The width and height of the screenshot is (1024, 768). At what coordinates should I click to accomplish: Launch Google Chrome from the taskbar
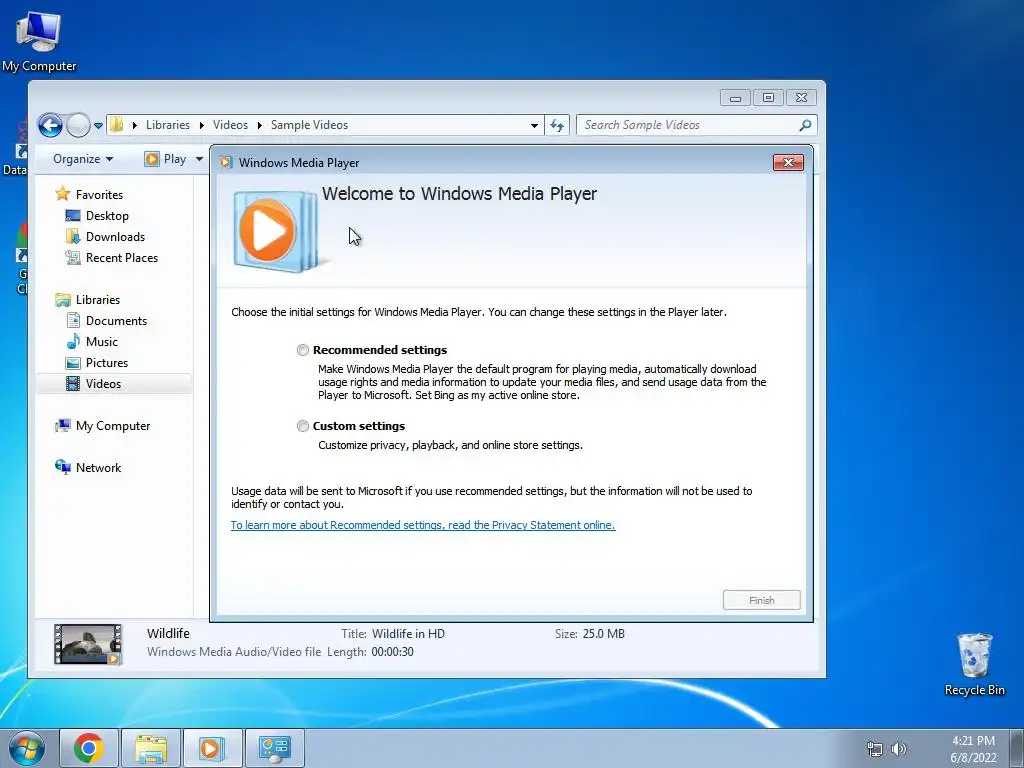point(89,748)
